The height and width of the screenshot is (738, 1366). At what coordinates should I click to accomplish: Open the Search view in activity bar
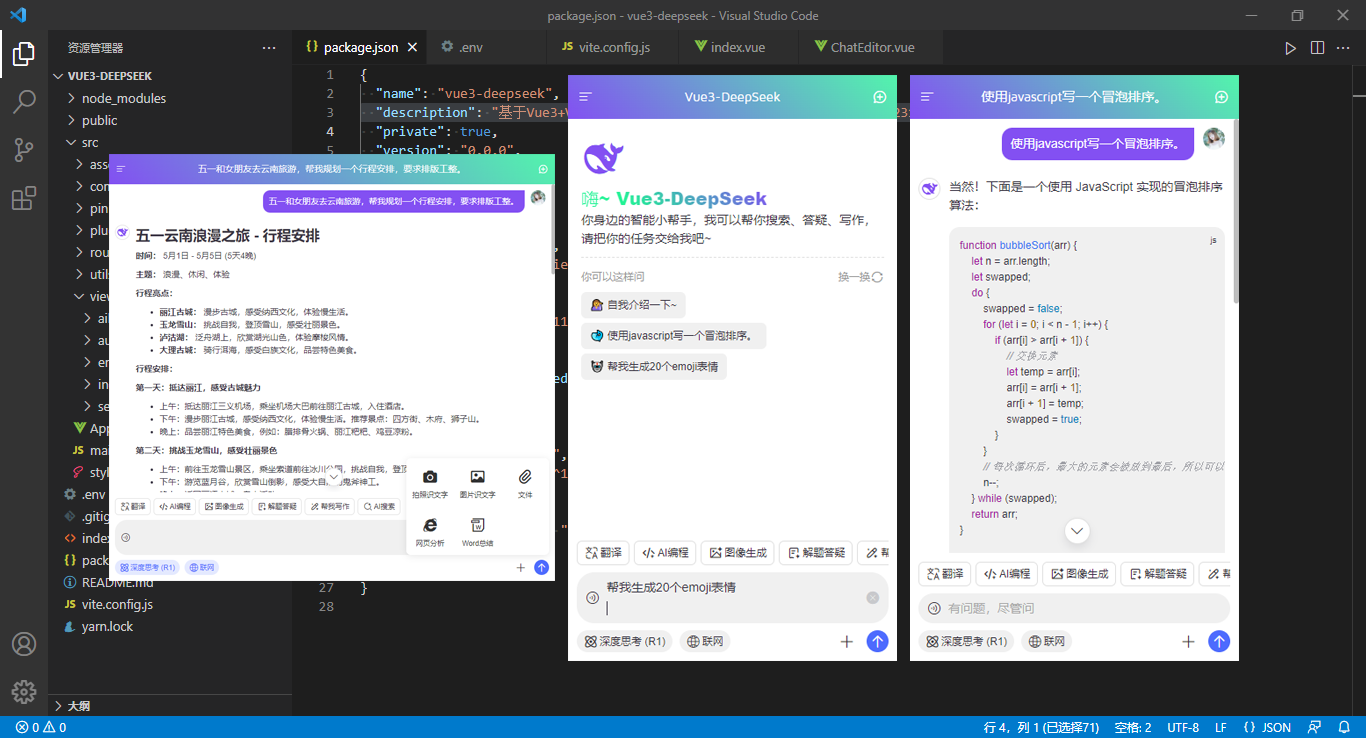pyautogui.click(x=24, y=101)
